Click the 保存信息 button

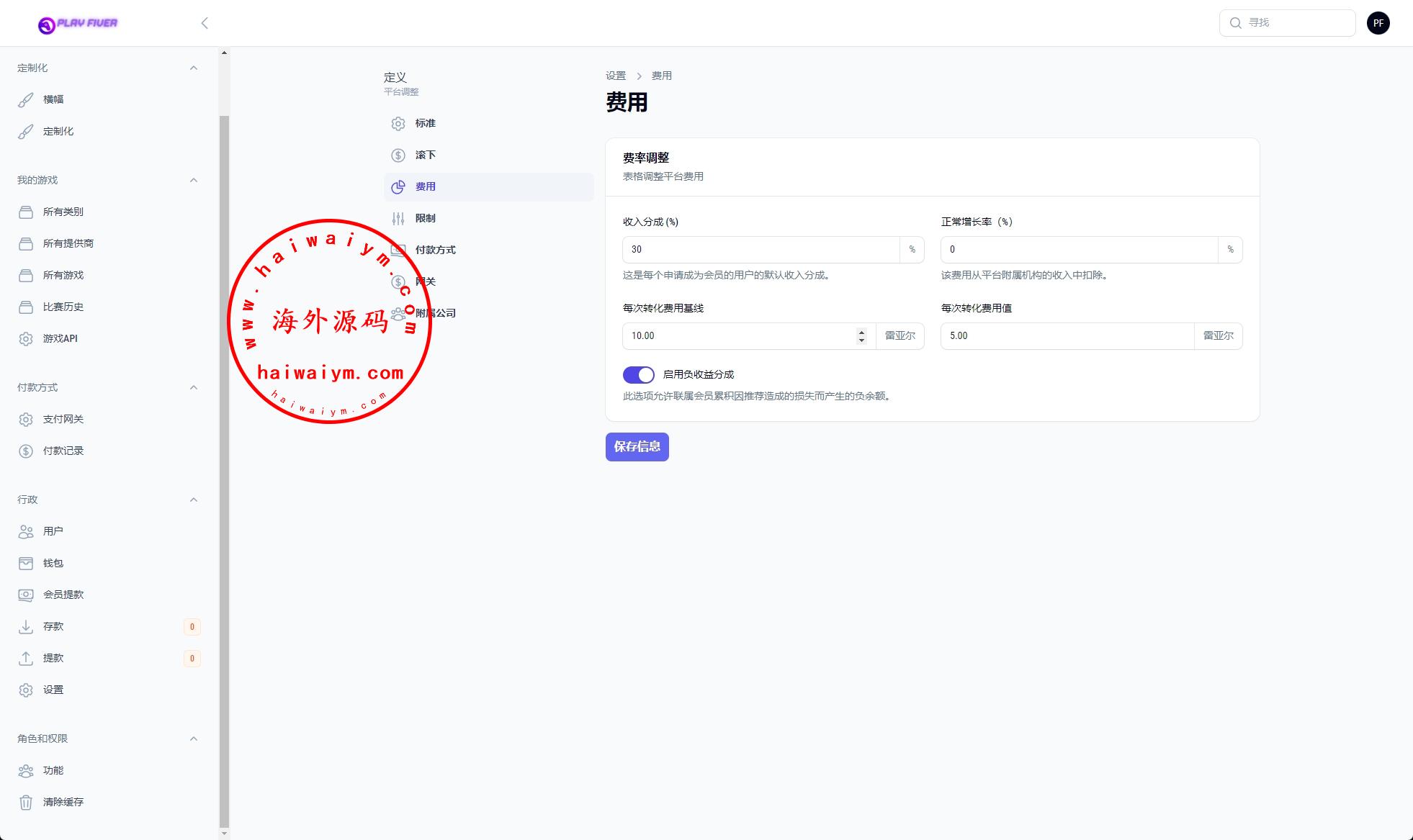point(637,447)
